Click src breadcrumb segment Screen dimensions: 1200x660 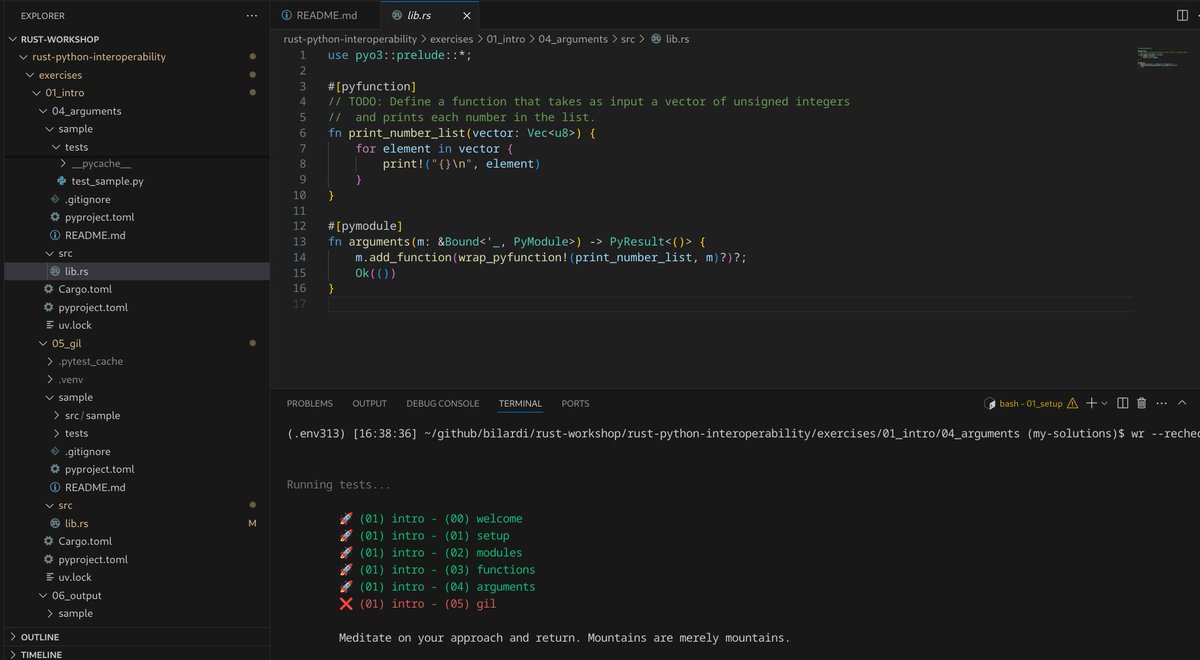[628, 39]
